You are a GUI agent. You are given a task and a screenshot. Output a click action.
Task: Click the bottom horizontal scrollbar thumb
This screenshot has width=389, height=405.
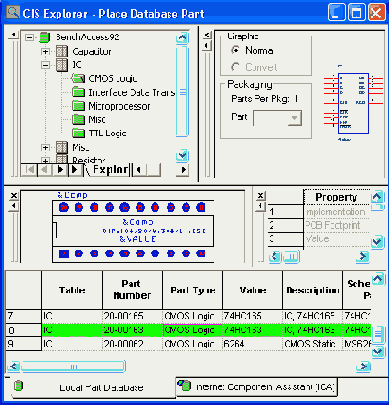(x=73, y=367)
